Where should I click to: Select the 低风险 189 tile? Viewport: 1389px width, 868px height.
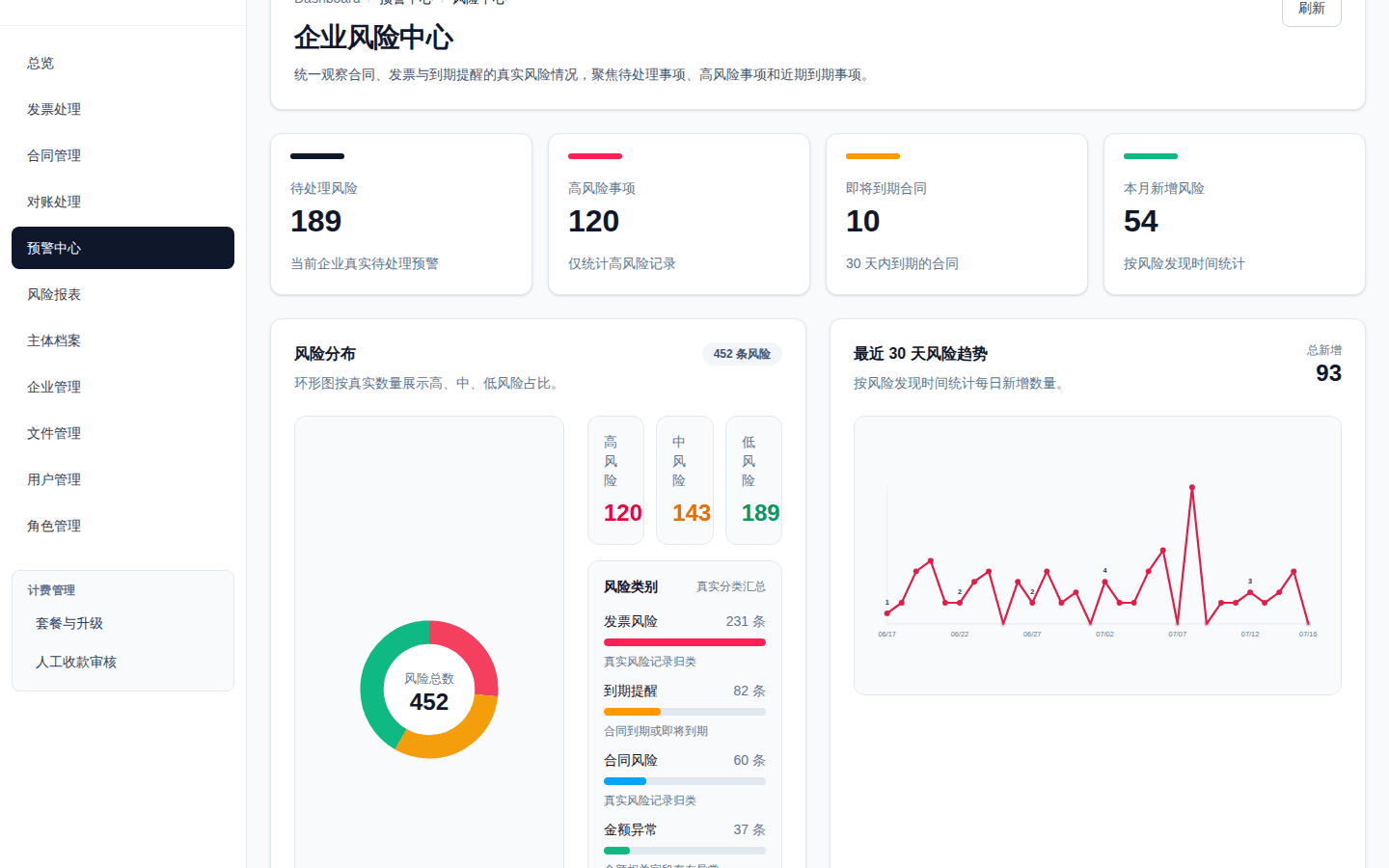753,480
